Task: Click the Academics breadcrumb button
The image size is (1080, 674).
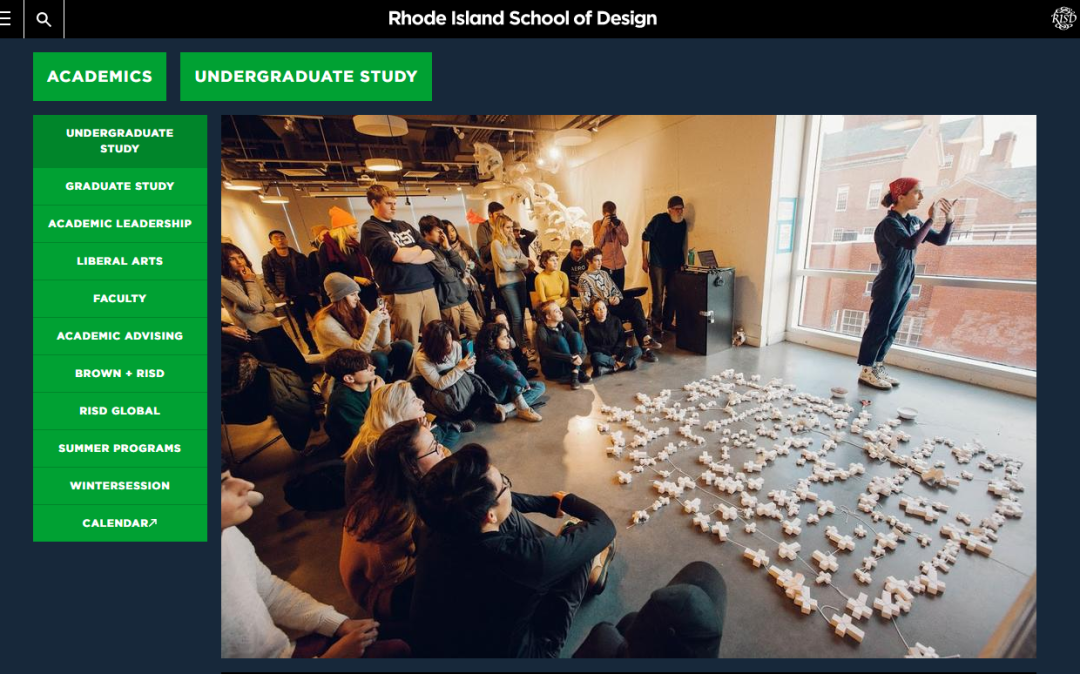Action: click(100, 76)
